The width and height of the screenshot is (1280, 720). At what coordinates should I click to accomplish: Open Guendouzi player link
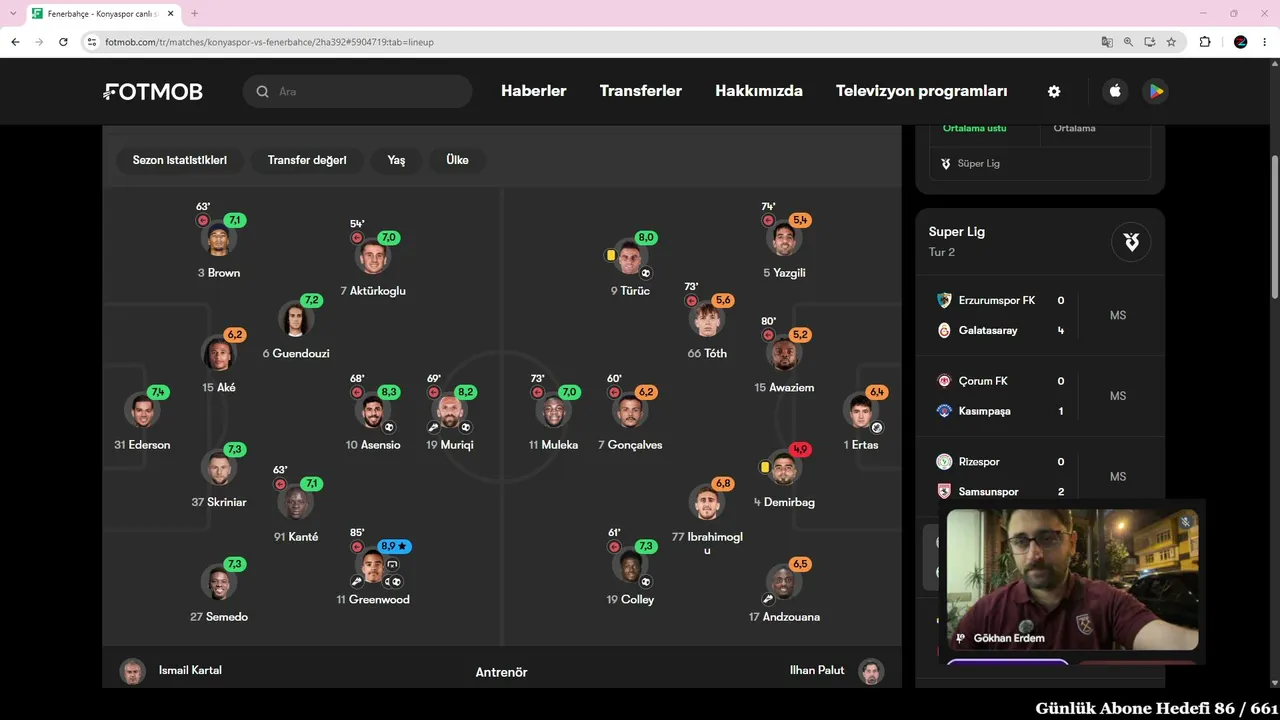coord(296,354)
